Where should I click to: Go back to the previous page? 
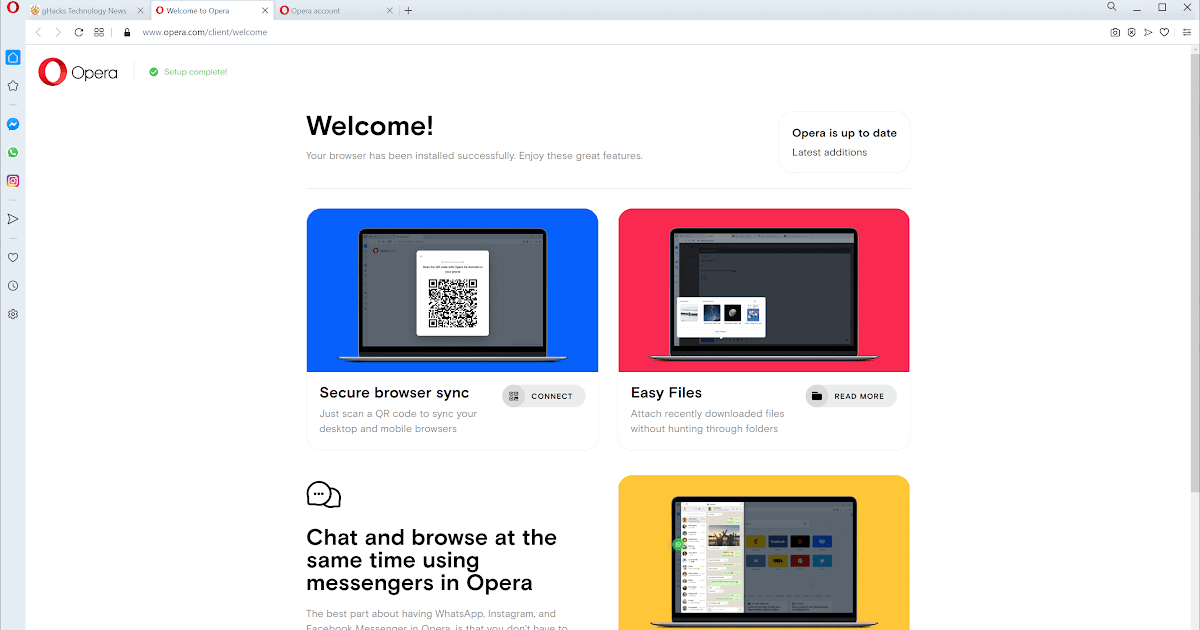(39, 32)
